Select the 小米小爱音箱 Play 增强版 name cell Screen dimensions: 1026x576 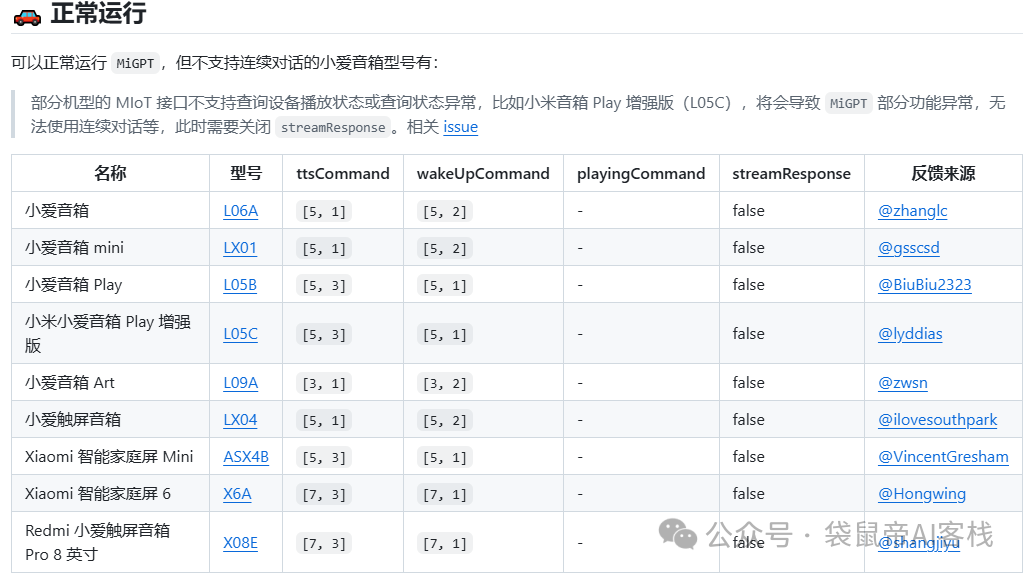coord(111,333)
